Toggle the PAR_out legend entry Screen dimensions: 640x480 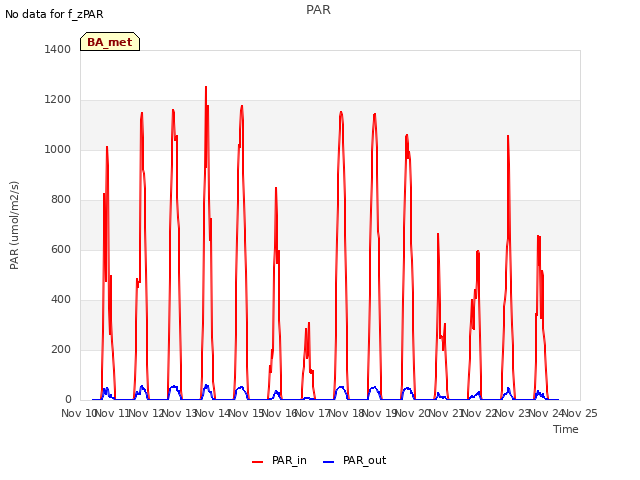(354, 460)
